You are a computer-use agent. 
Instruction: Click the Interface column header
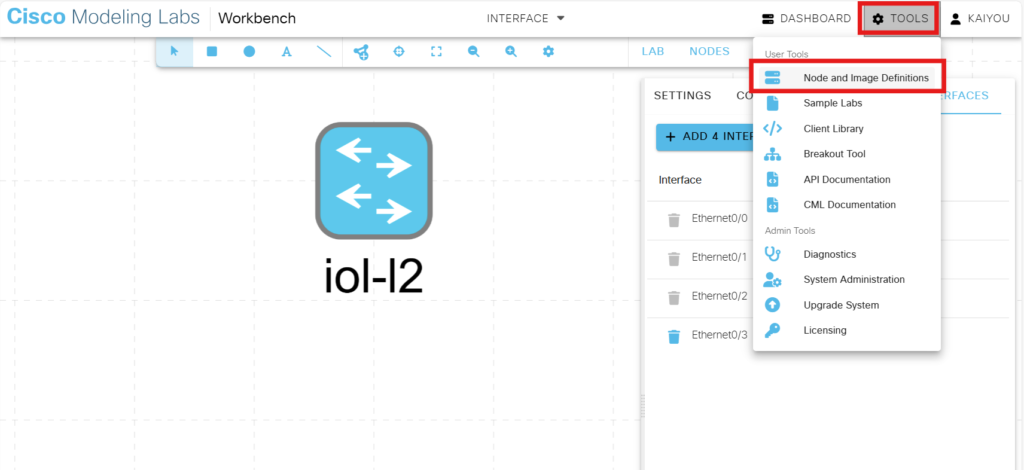[680, 180]
